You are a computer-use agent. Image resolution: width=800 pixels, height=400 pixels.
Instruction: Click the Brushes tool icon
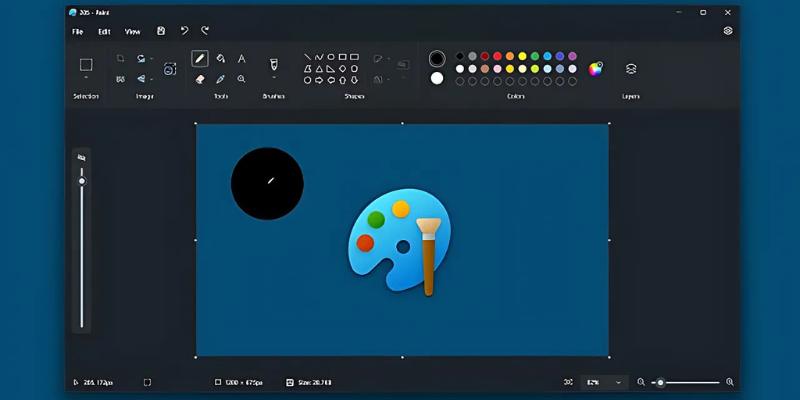click(x=273, y=64)
